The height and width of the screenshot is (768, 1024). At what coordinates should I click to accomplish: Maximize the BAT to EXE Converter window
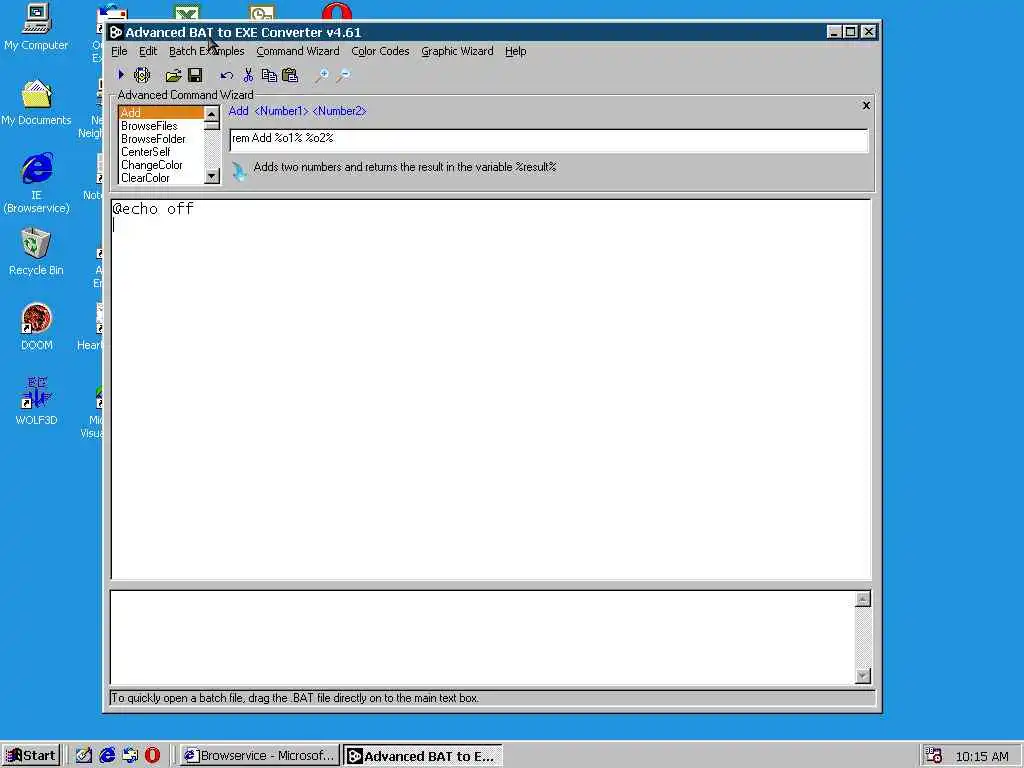pyautogui.click(x=850, y=31)
